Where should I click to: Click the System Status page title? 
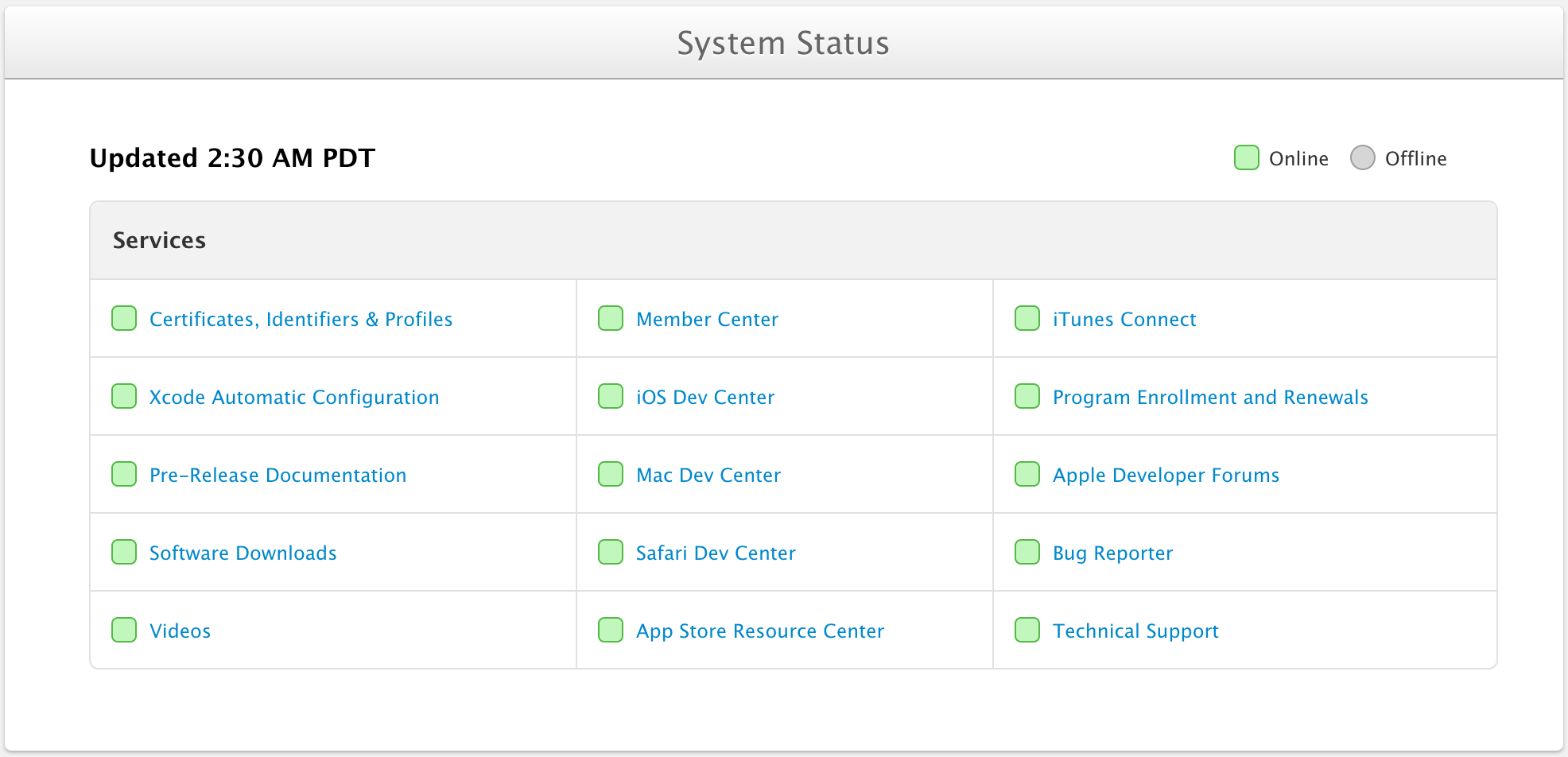click(783, 43)
